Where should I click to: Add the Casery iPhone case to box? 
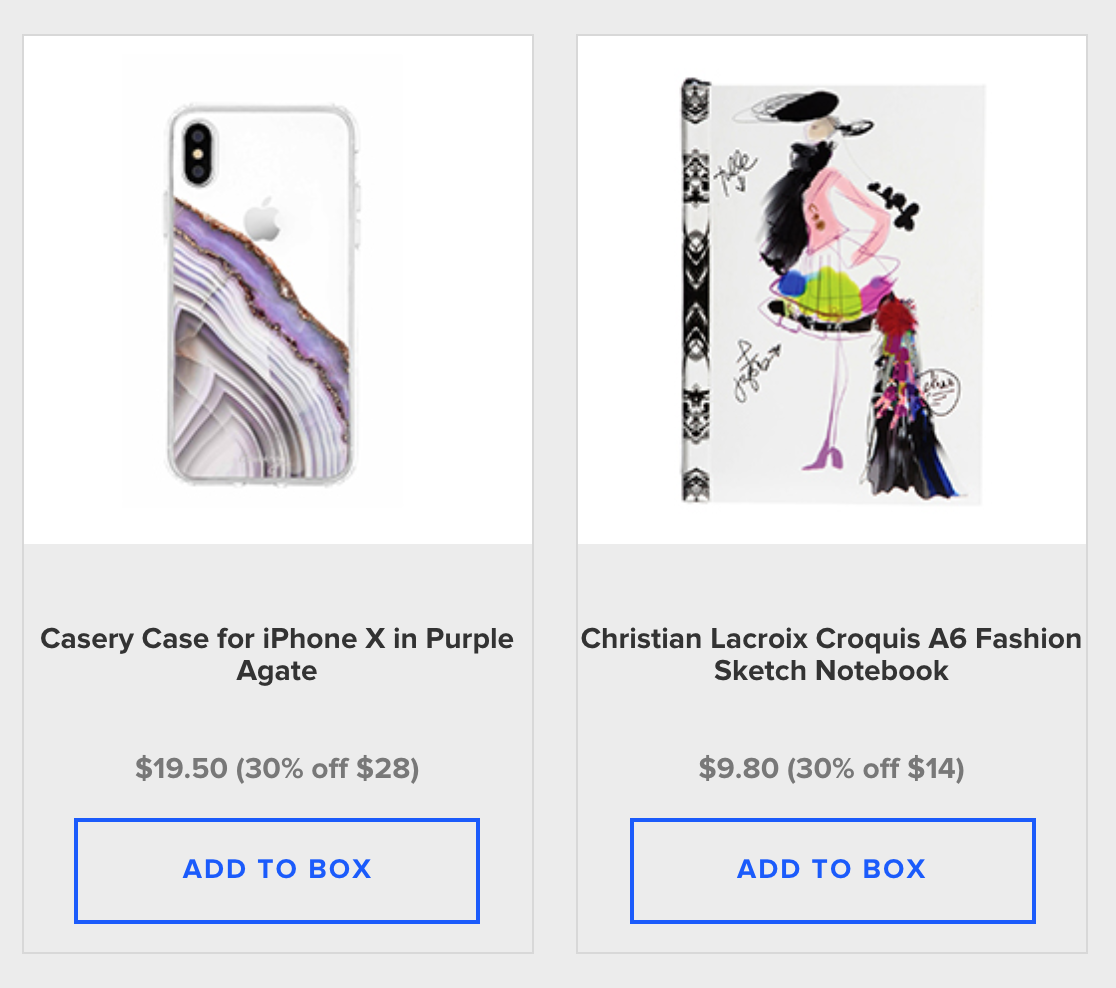coord(277,871)
